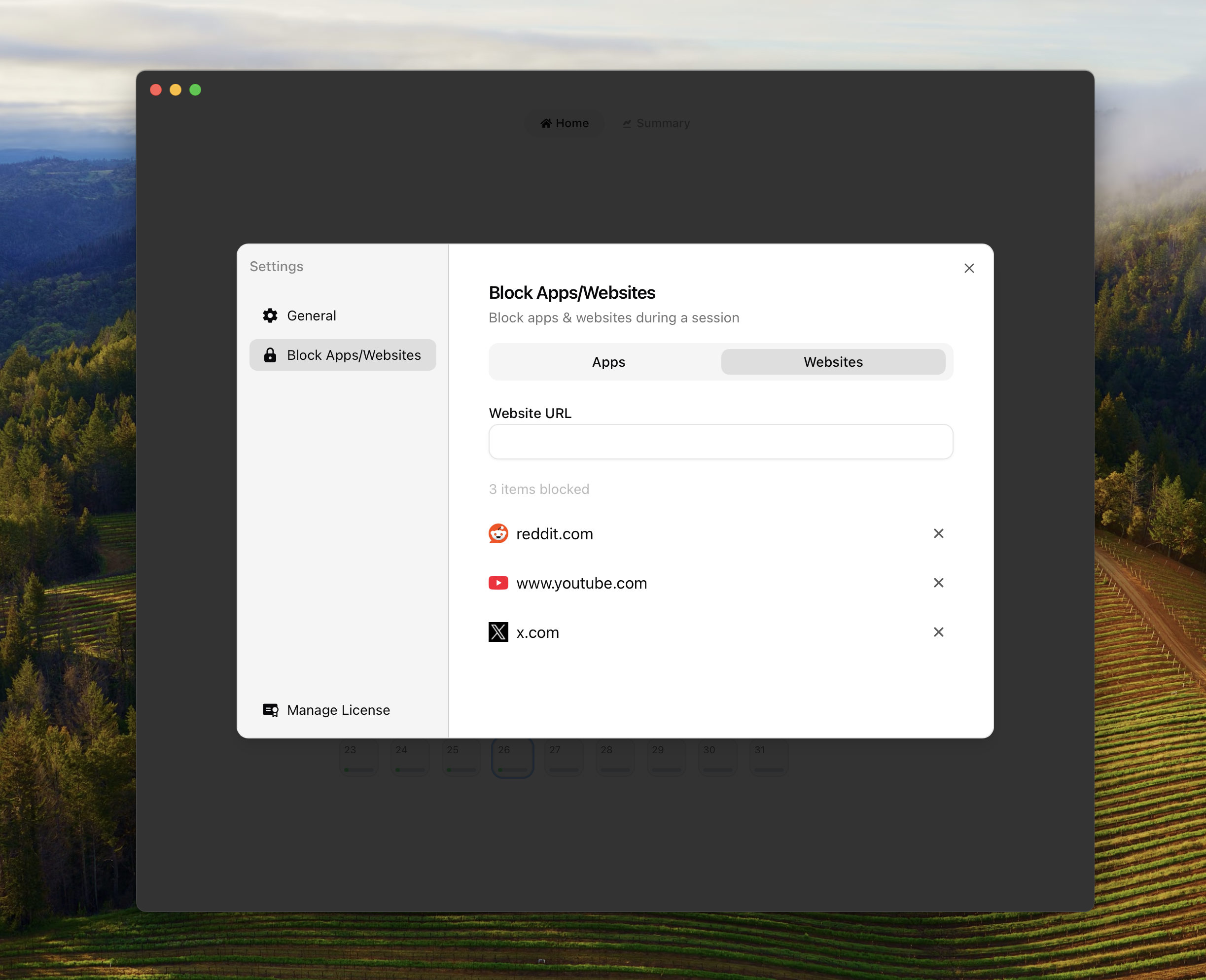Screen dimensions: 1206x980
Task: Remove reddit.com from blocked list
Action: tap(938, 533)
